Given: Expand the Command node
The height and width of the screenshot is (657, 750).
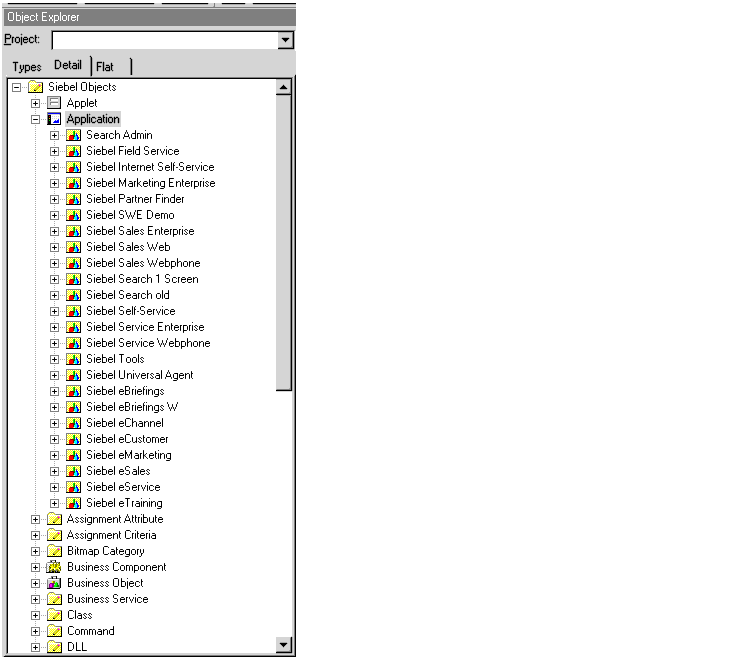Looking at the screenshot, I should click(x=35, y=631).
